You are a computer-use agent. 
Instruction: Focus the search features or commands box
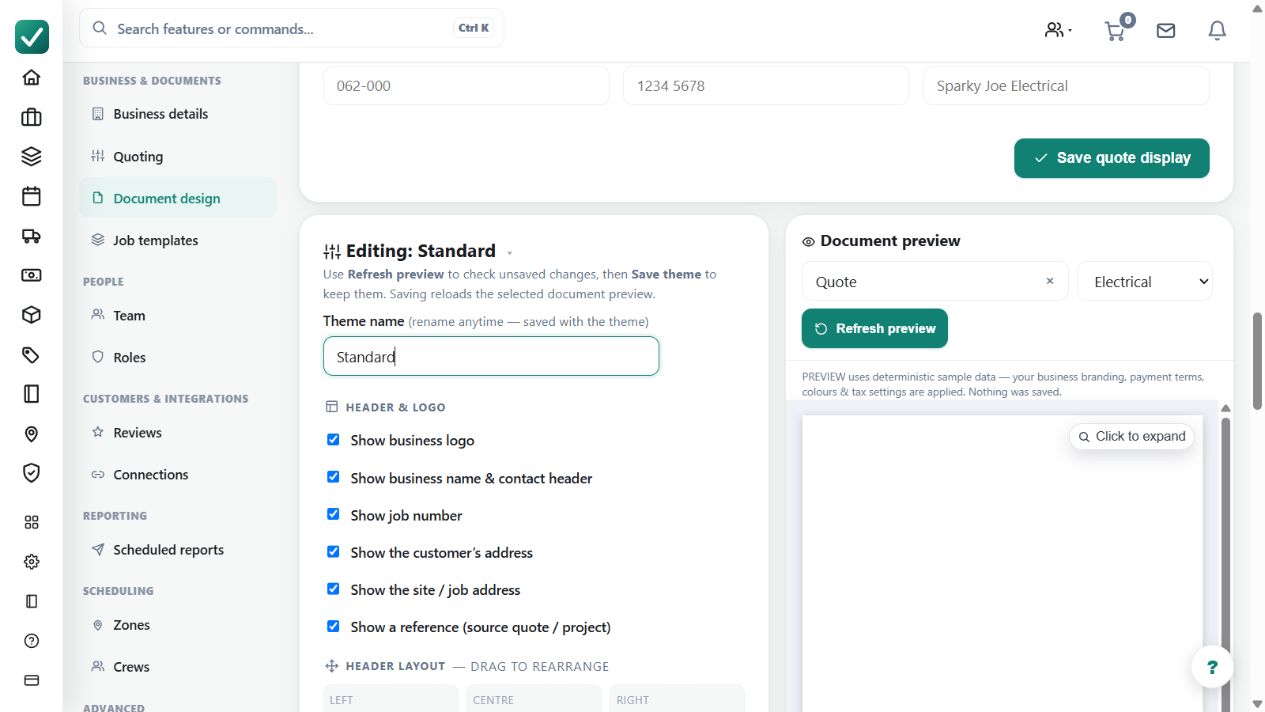tap(292, 28)
